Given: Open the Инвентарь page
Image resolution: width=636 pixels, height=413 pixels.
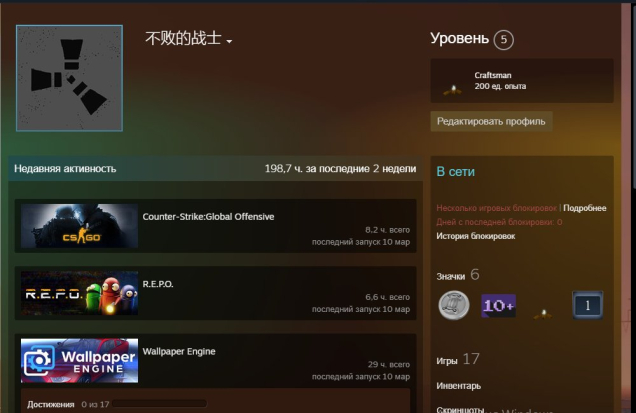Looking at the screenshot, I should [458, 386].
